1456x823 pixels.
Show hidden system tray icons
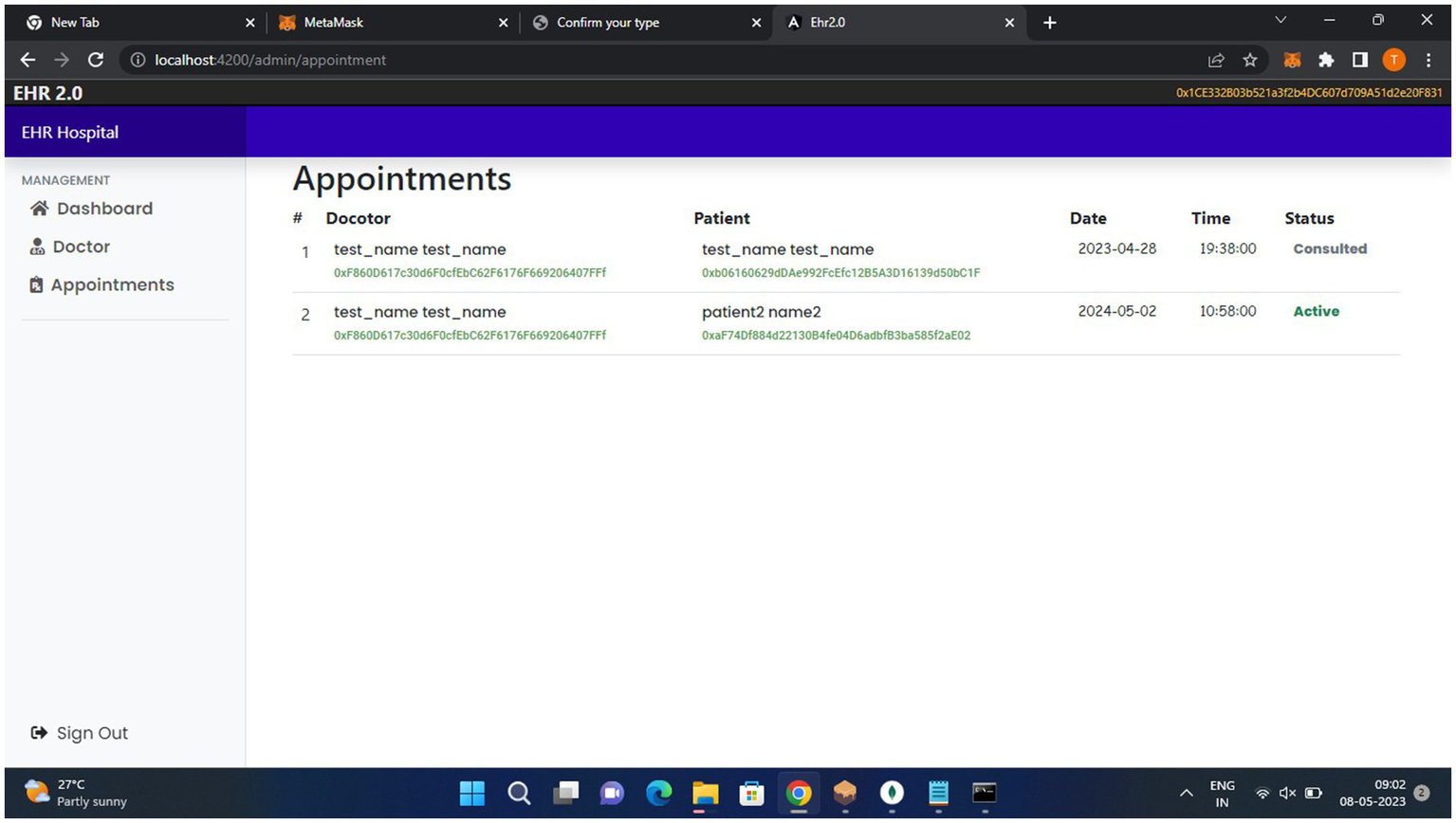(1186, 793)
